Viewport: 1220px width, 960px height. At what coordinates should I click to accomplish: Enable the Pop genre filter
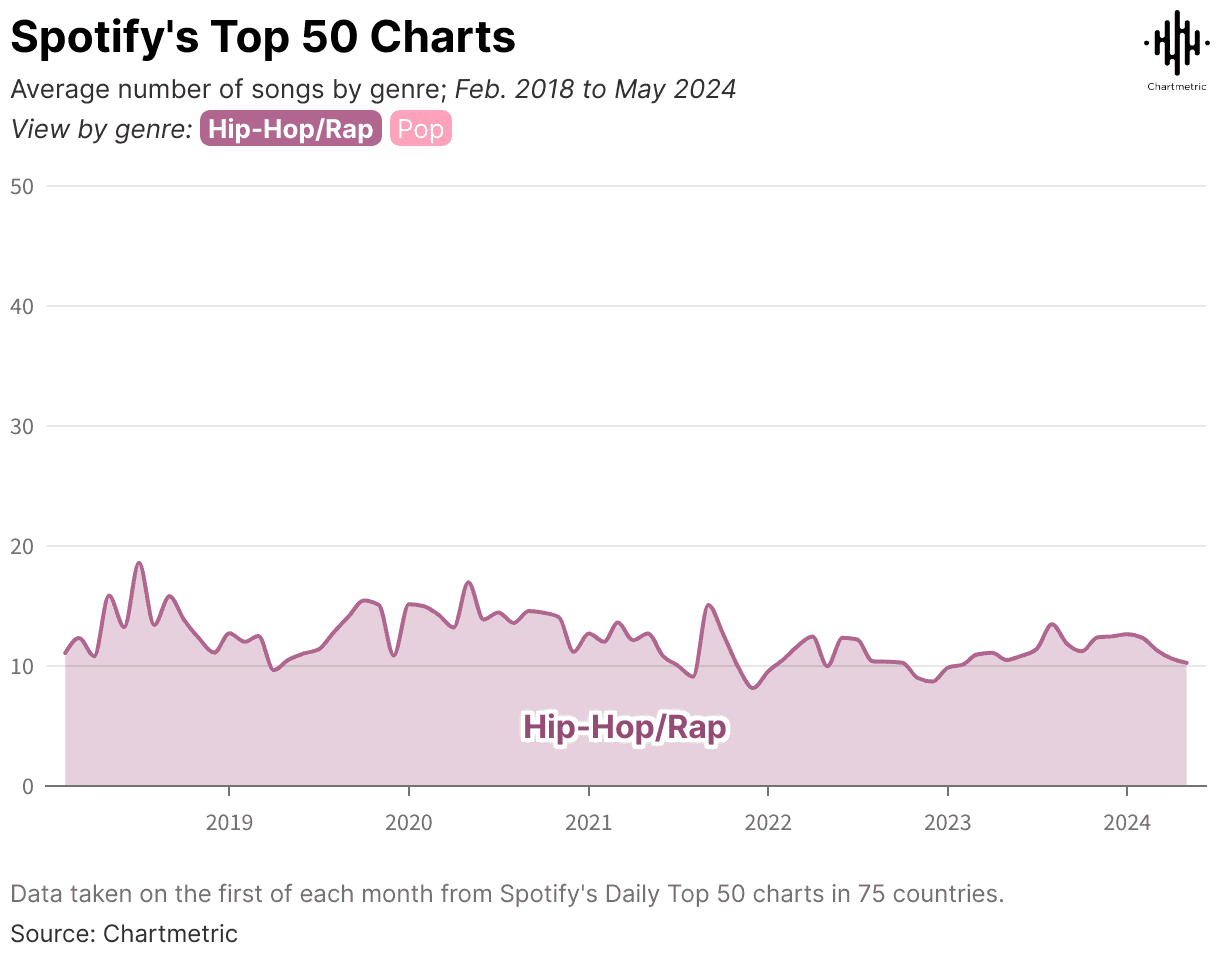pos(420,128)
